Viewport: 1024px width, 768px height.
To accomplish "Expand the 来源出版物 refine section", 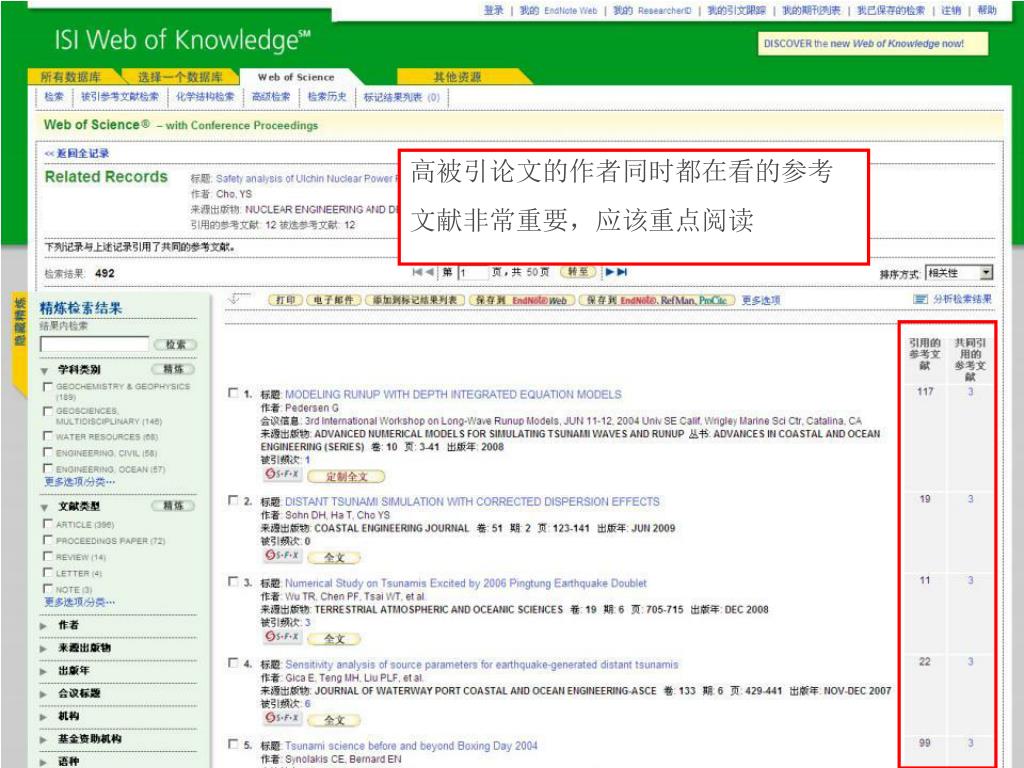I will point(44,648).
